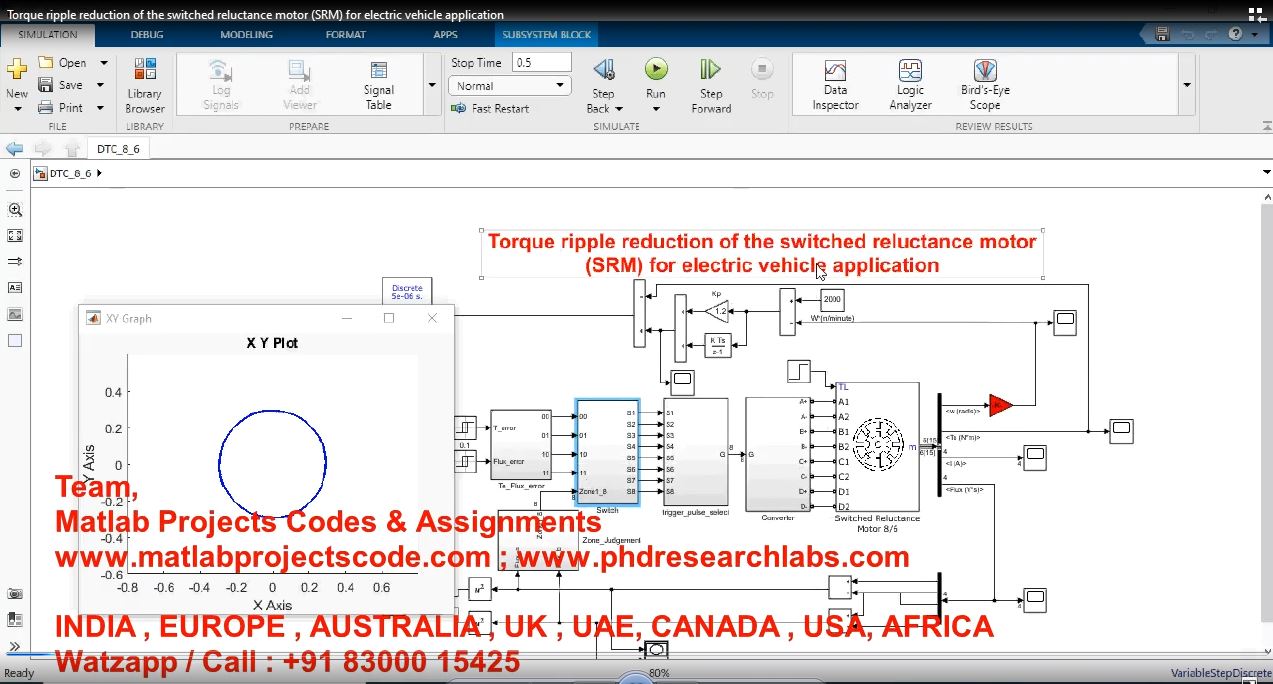Click the Hide/Show Model Browser icon
Viewport: 1273px width, 684px height.
14,173
